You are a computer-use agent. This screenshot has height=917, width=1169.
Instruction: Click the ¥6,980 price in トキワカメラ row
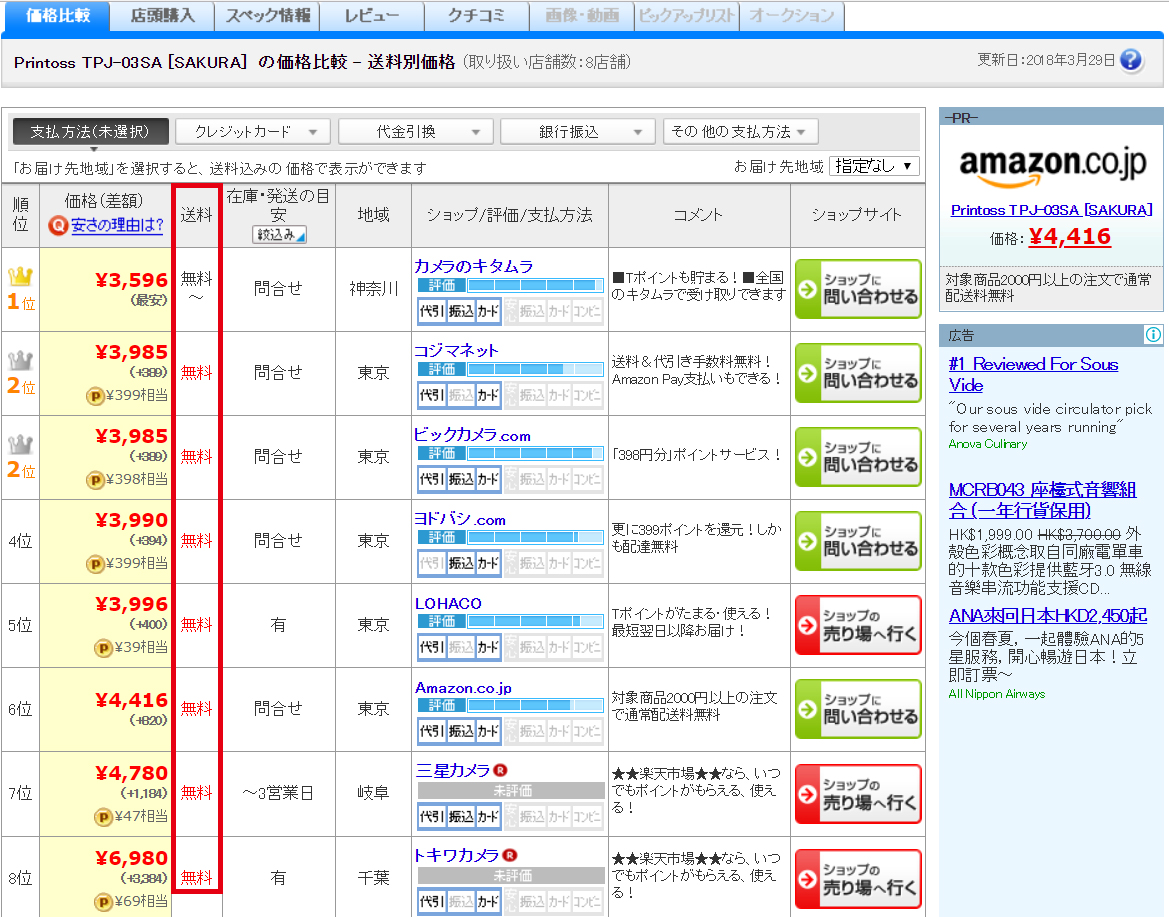(131, 858)
